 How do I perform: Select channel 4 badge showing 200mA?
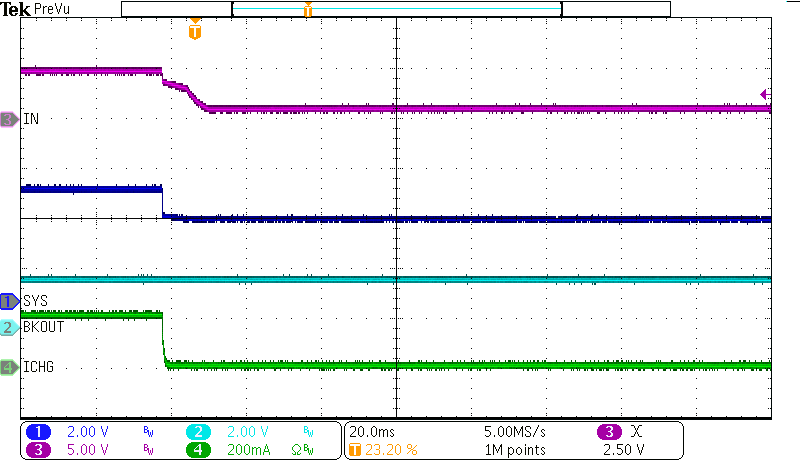click(x=200, y=449)
